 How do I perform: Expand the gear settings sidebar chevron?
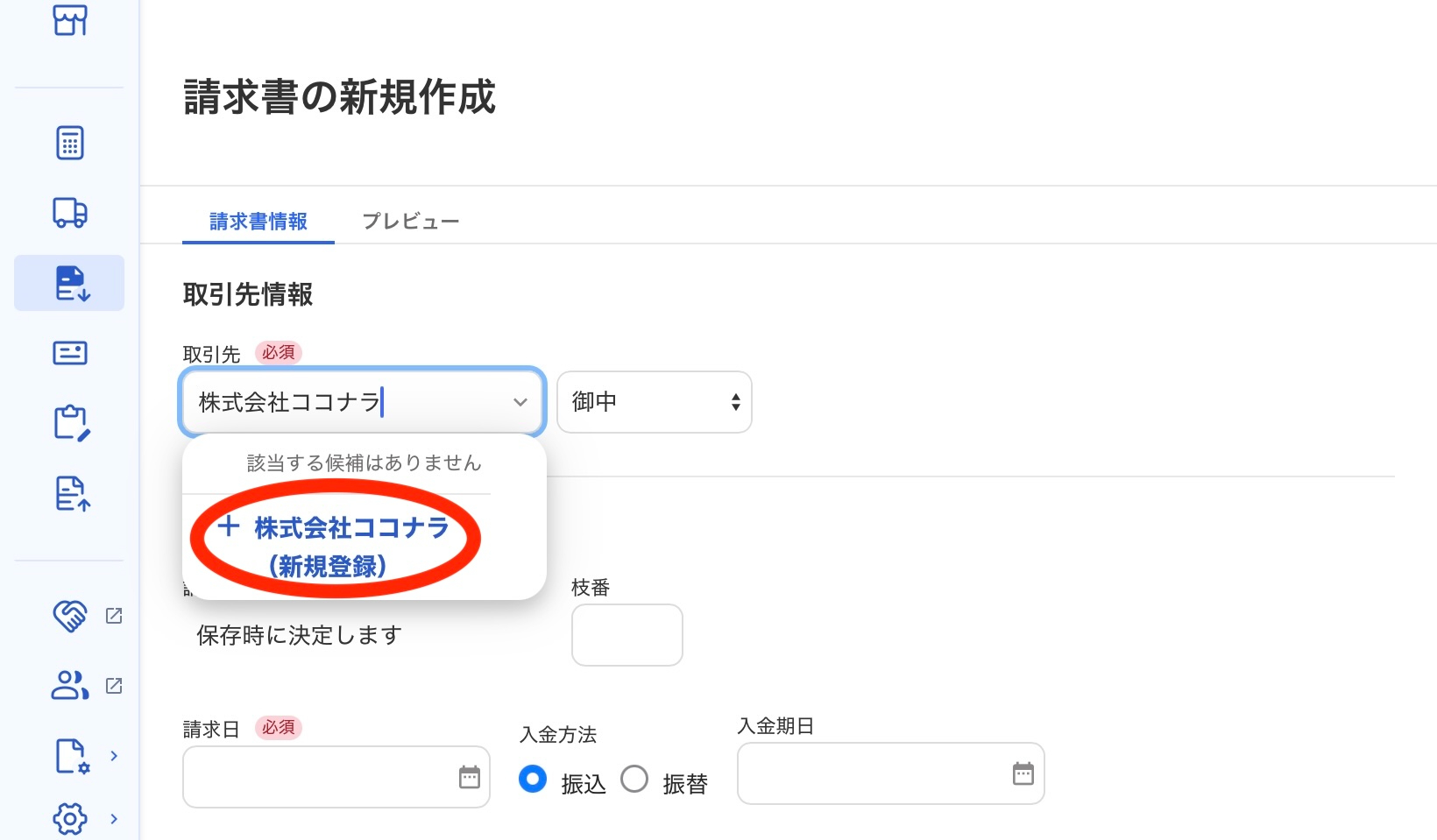114,819
